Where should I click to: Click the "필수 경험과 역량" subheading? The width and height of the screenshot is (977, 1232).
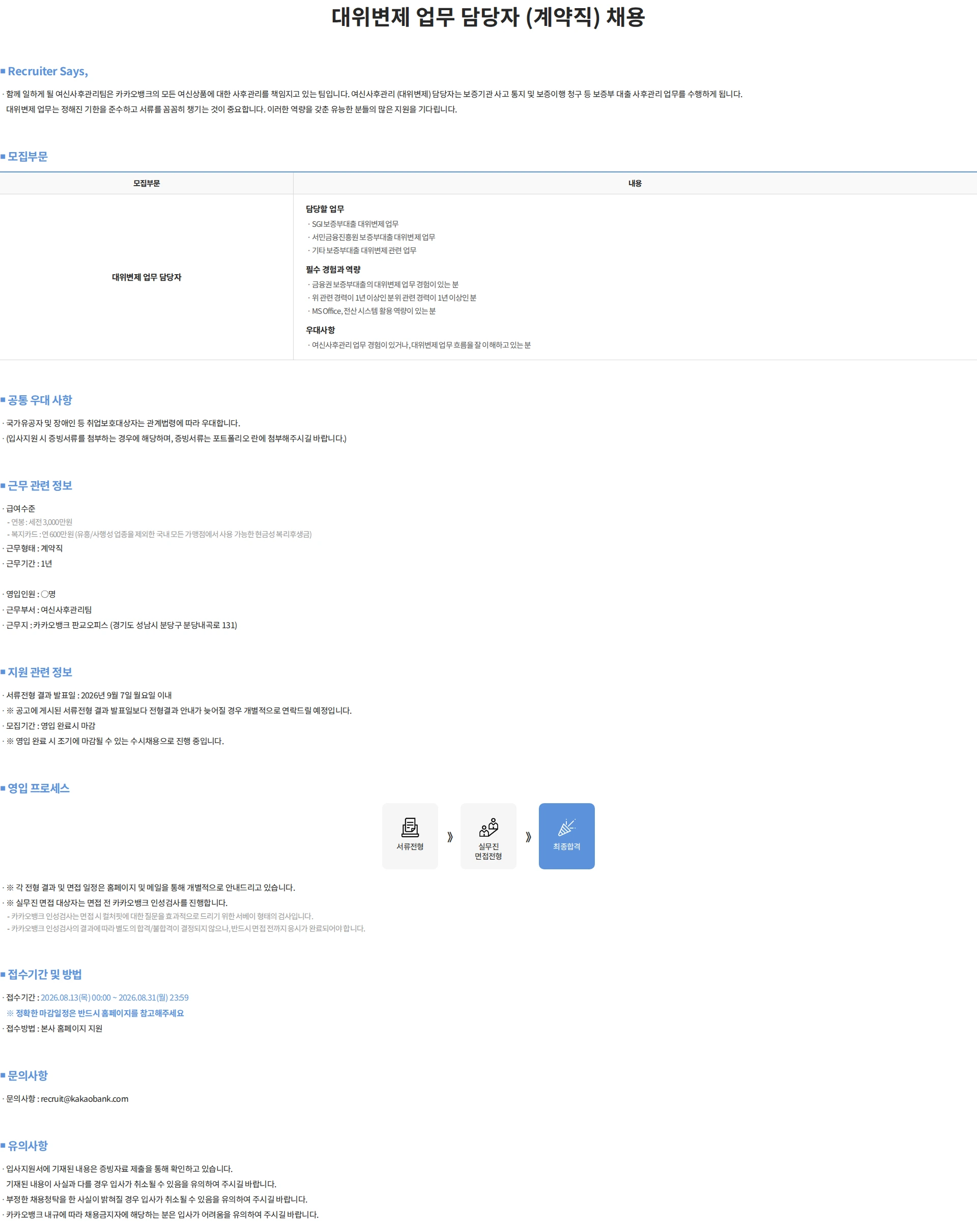333,270
